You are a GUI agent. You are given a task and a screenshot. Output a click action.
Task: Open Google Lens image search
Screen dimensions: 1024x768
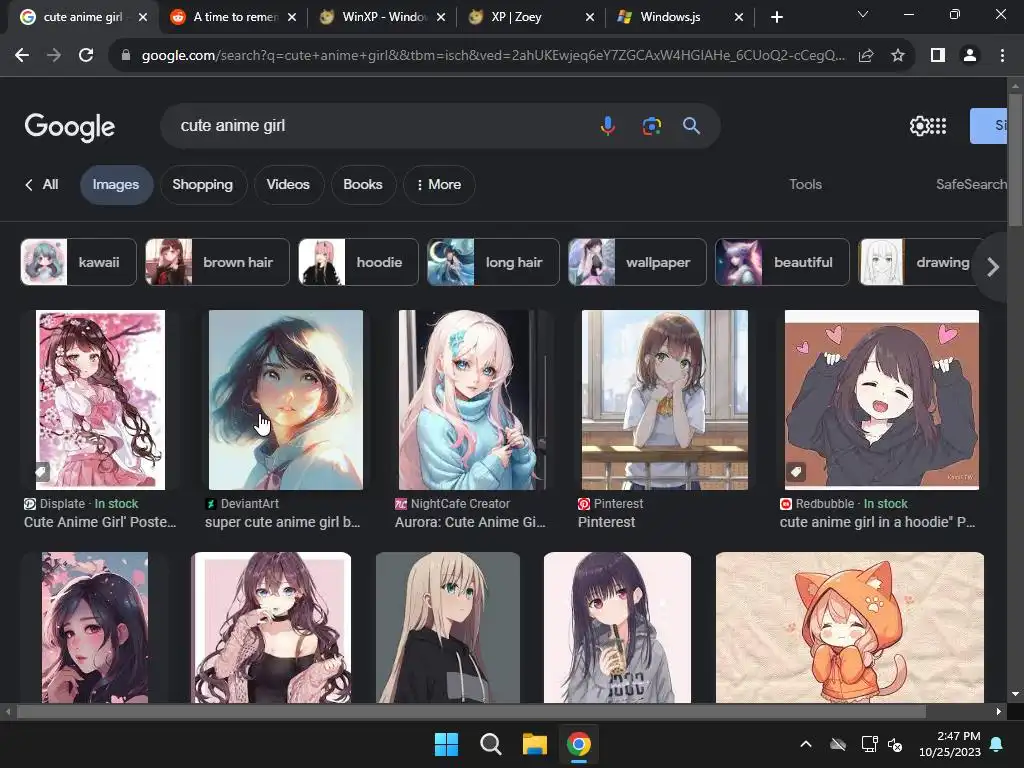point(651,125)
